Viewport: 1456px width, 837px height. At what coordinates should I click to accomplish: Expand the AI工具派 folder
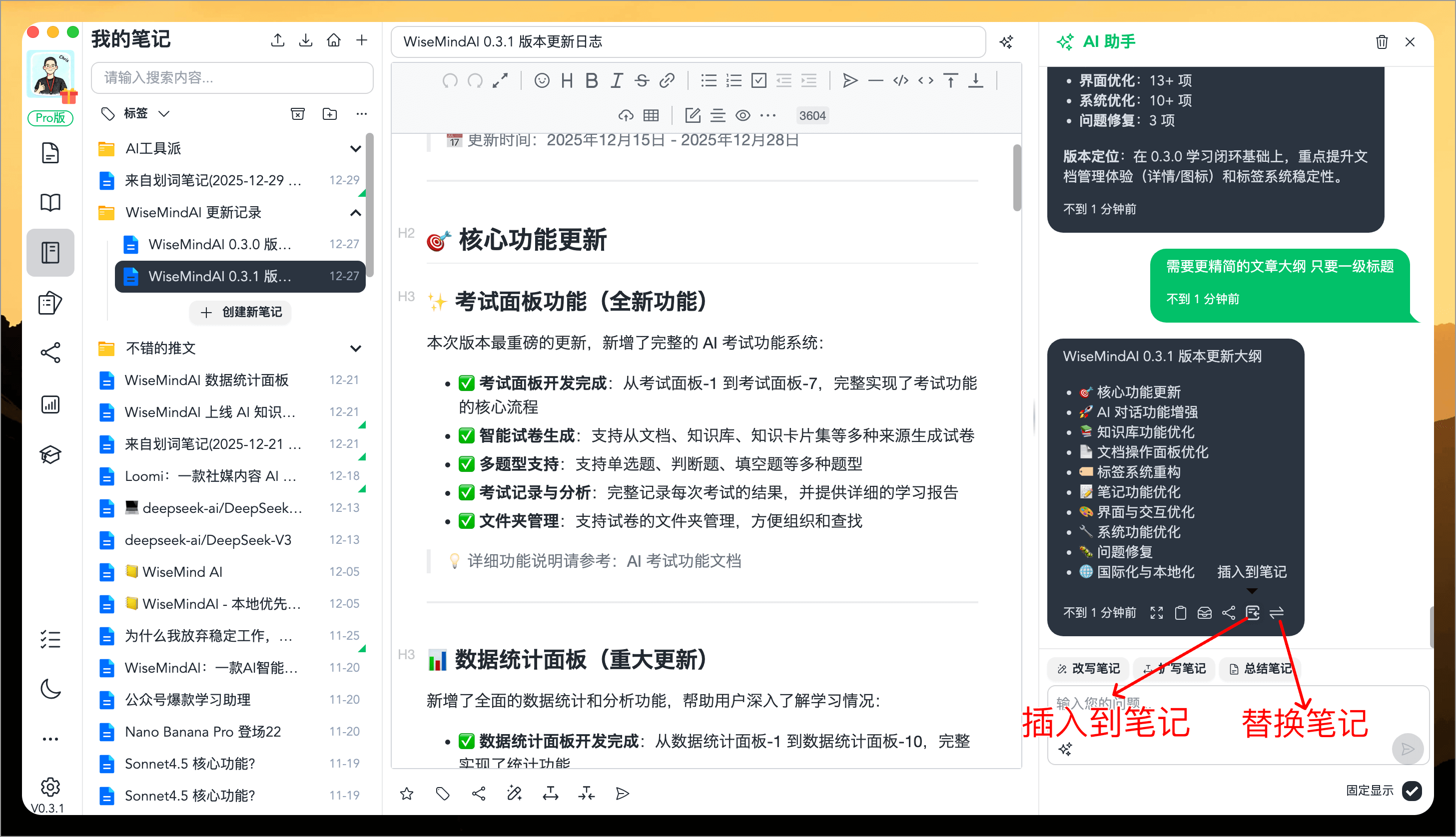pyautogui.click(x=355, y=148)
